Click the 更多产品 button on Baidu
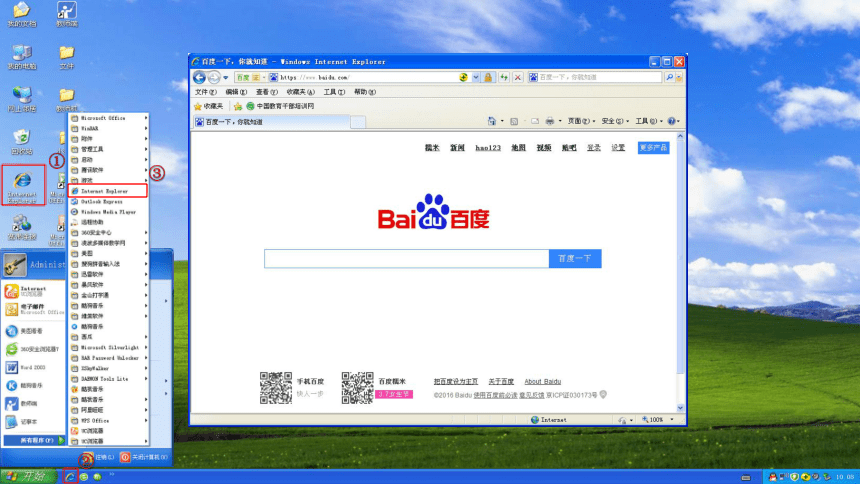The width and height of the screenshot is (860, 484). (x=653, y=148)
